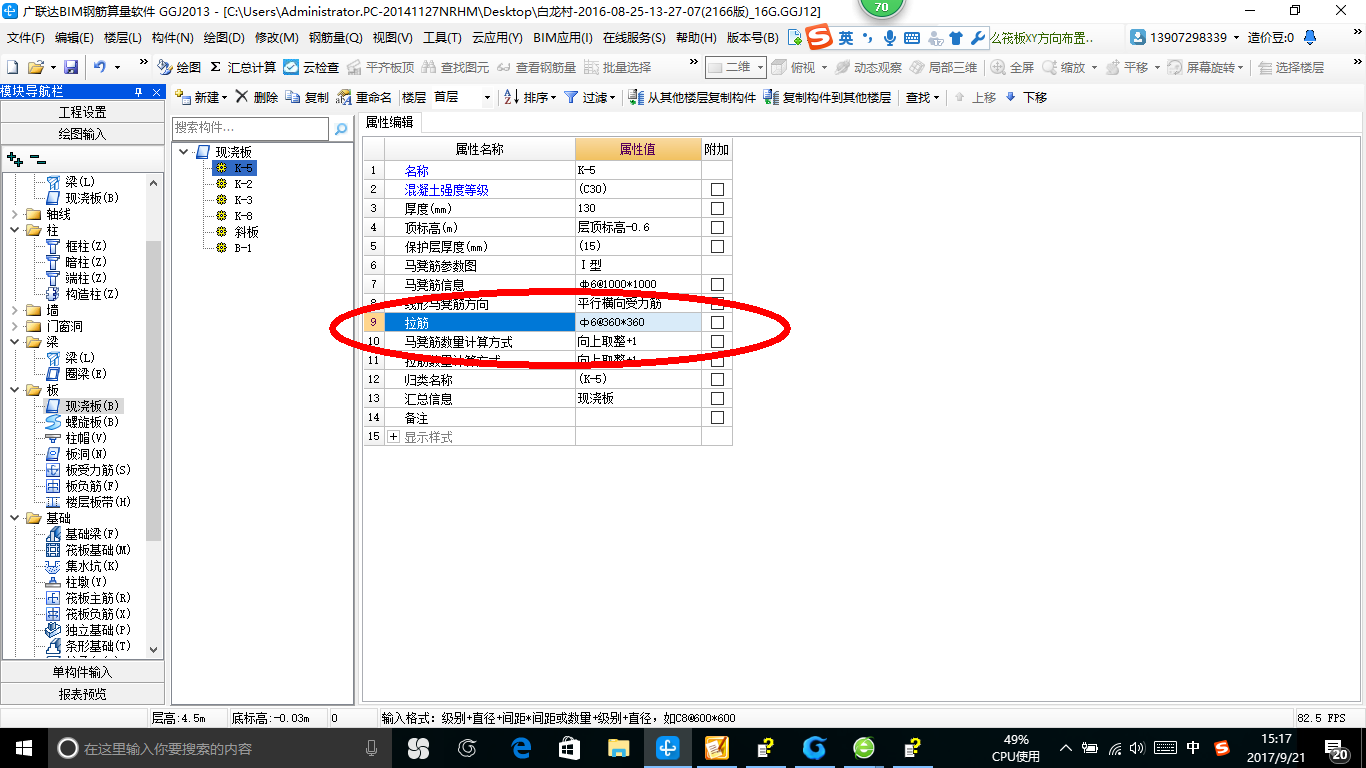Image resolution: width=1366 pixels, height=768 pixels.
Task: Switch to the 属性编辑 tab
Action: pyautogui.click(x=389, y=122)
